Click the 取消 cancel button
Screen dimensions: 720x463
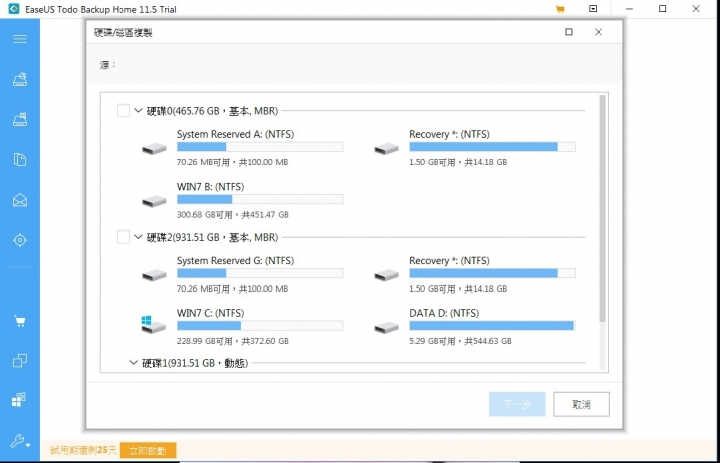581,404
